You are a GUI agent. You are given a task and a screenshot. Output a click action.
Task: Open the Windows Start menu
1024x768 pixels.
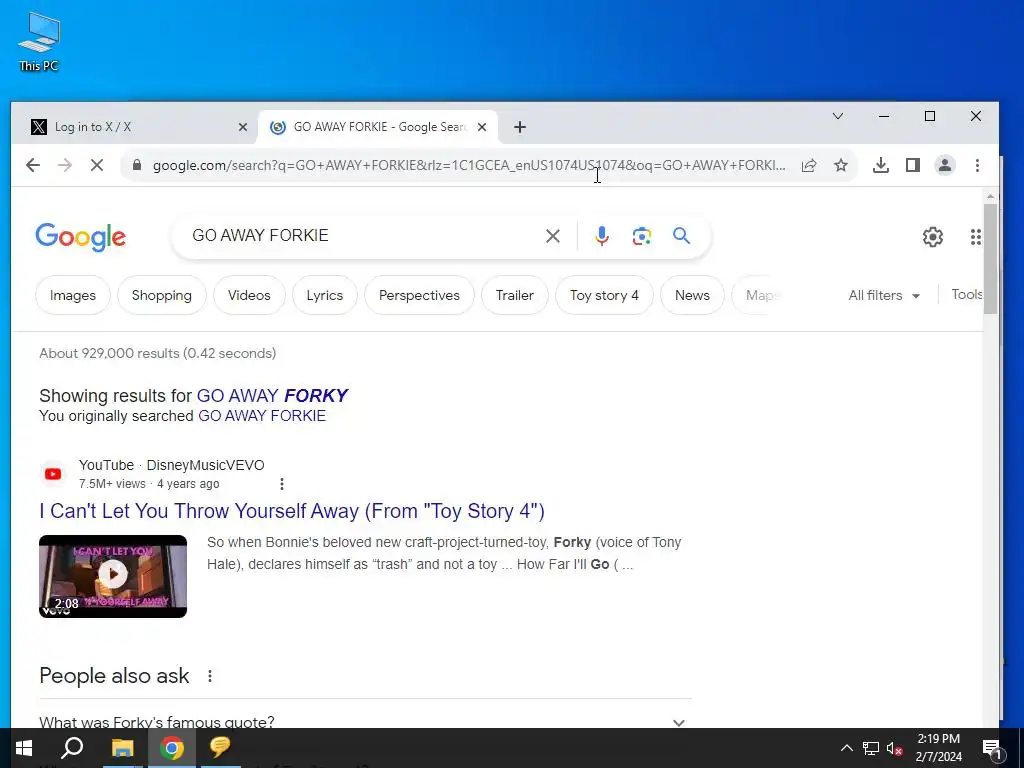24,748
